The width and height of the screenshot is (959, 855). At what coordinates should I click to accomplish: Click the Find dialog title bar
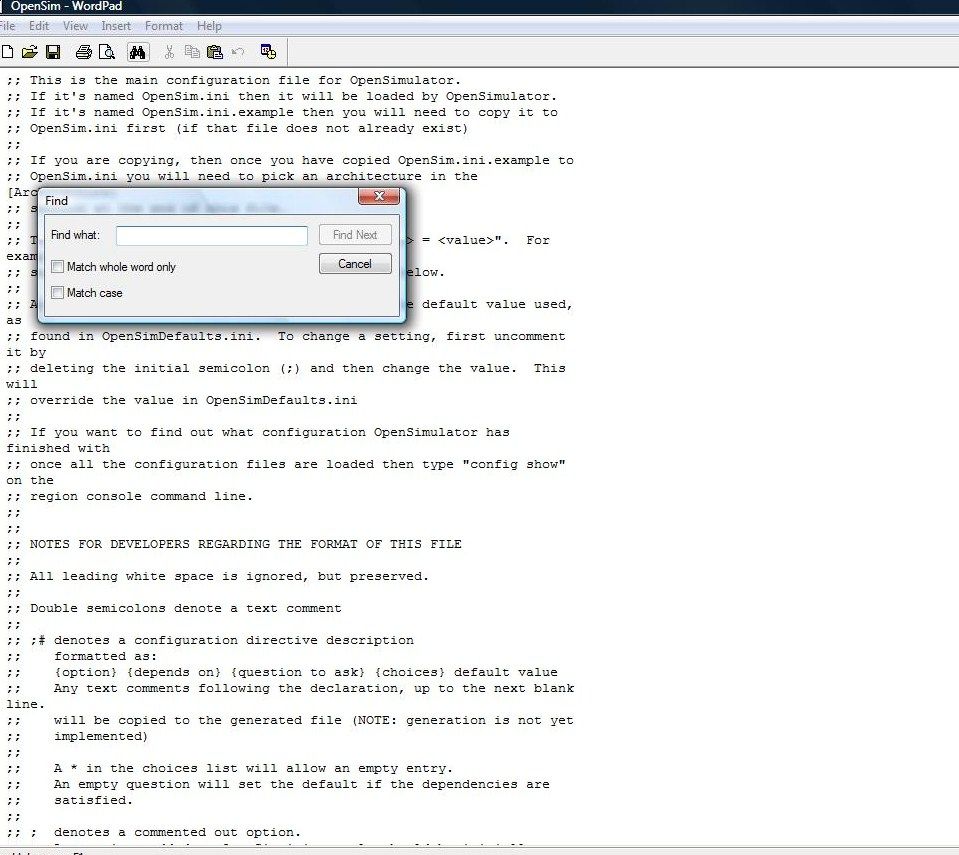coord(199,200)
